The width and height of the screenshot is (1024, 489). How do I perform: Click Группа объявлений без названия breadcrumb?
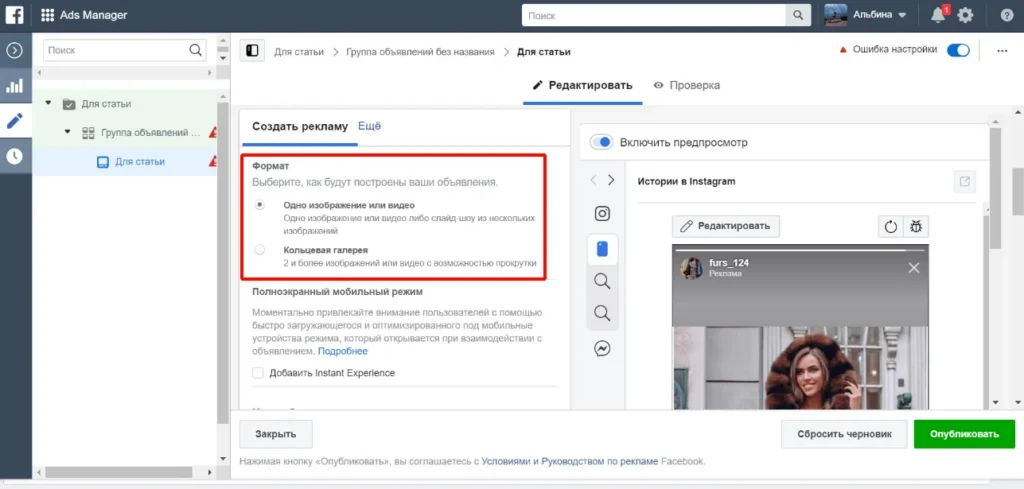[x=421, y=52]
